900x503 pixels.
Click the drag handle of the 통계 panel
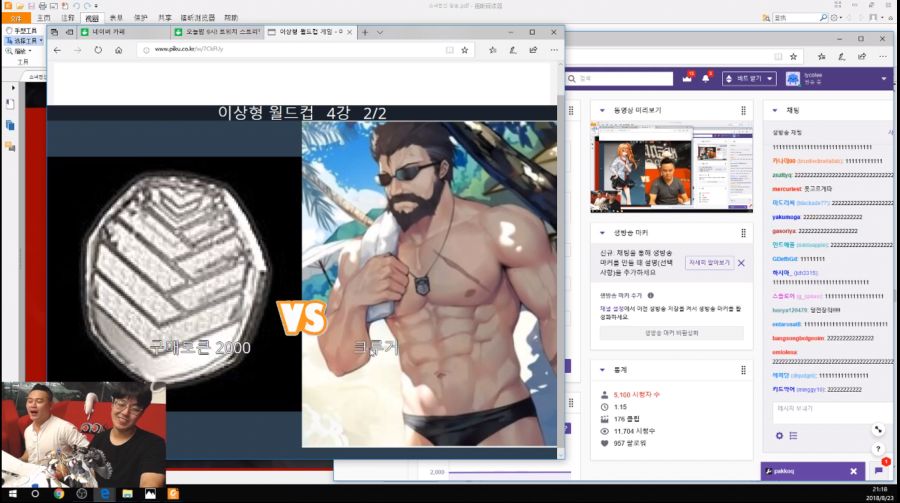[x=743, y=370]
